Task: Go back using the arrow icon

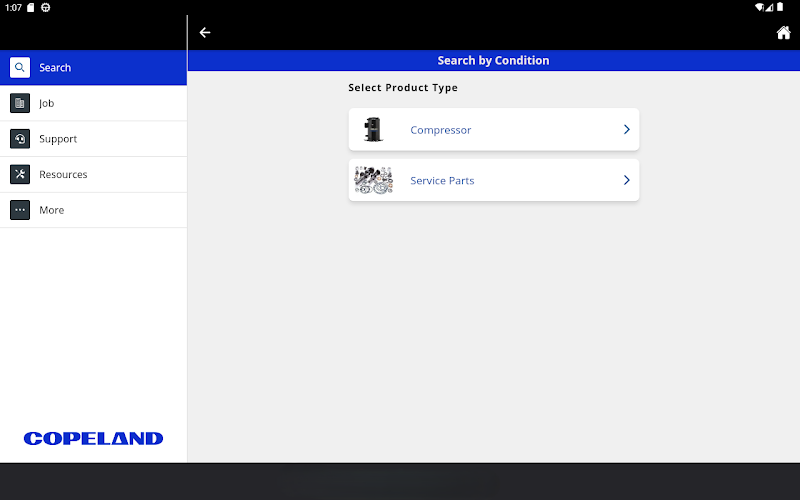Action: point(205,33)
